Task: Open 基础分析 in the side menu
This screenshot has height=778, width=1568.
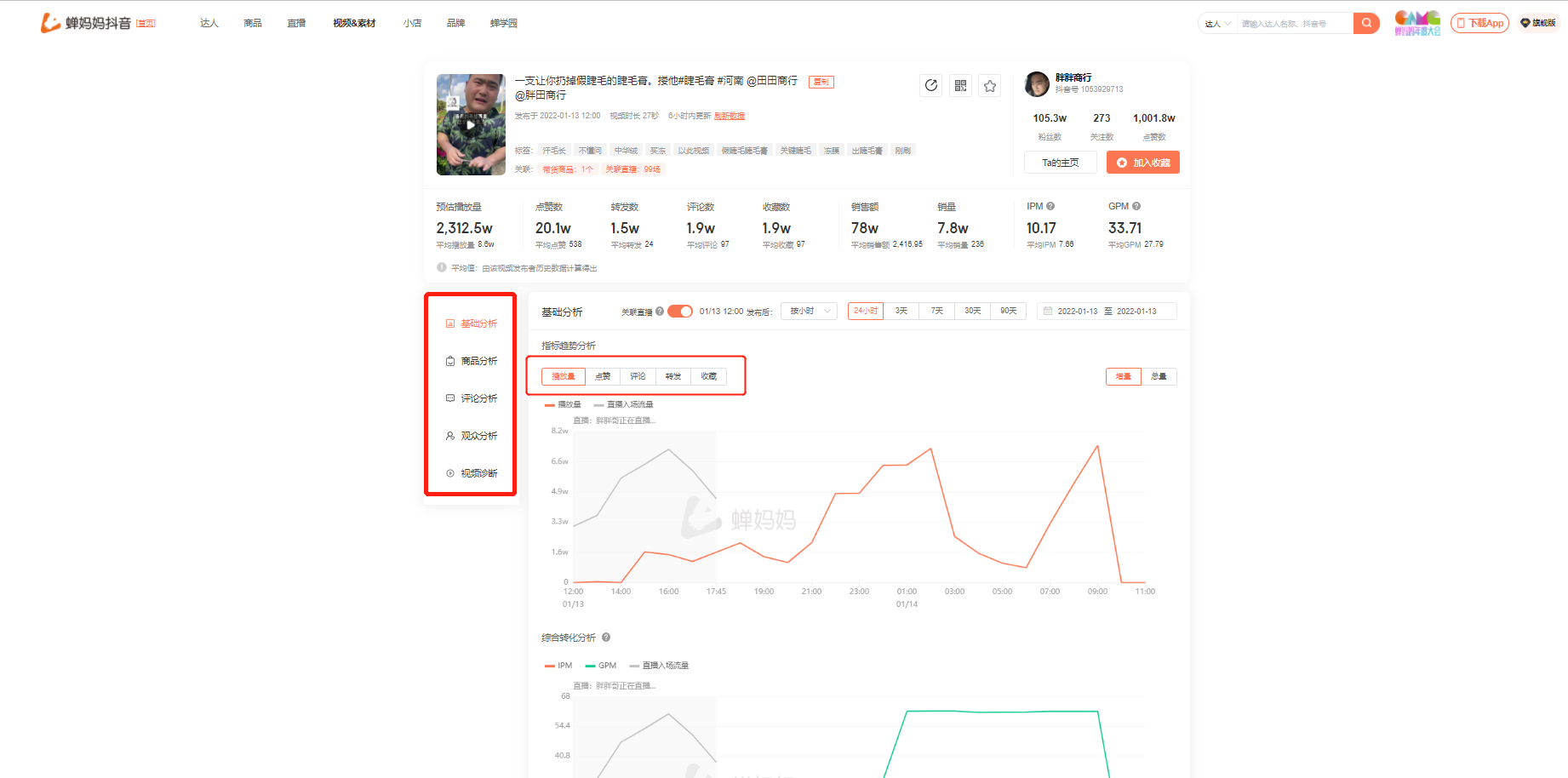Action: (x=472, y=323)
